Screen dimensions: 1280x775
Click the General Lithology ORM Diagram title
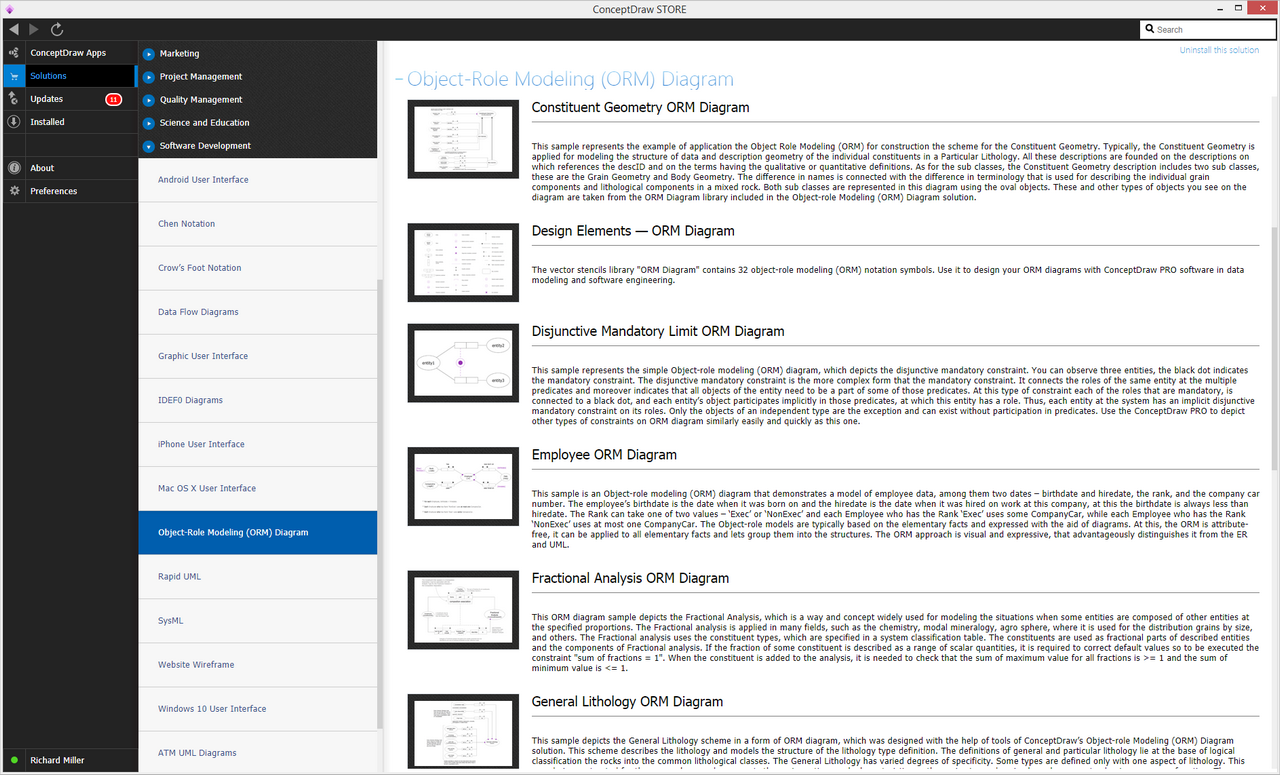(x=628, y=702)
